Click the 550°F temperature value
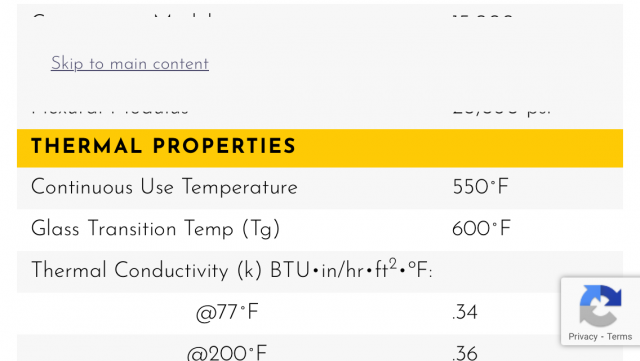This screenshot has width=640, height=361. tap(480, 187)
